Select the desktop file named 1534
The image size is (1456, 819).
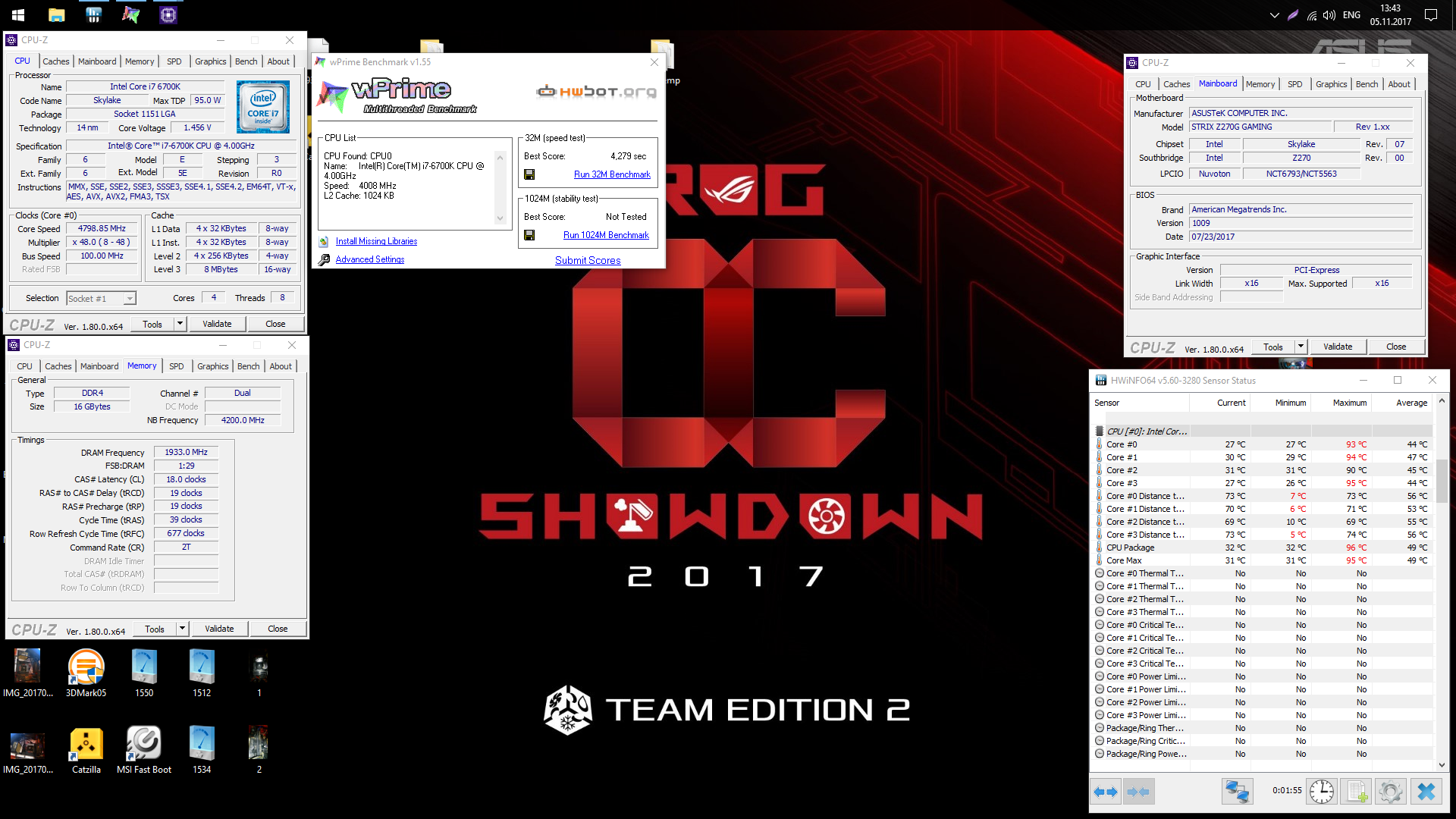202,750
